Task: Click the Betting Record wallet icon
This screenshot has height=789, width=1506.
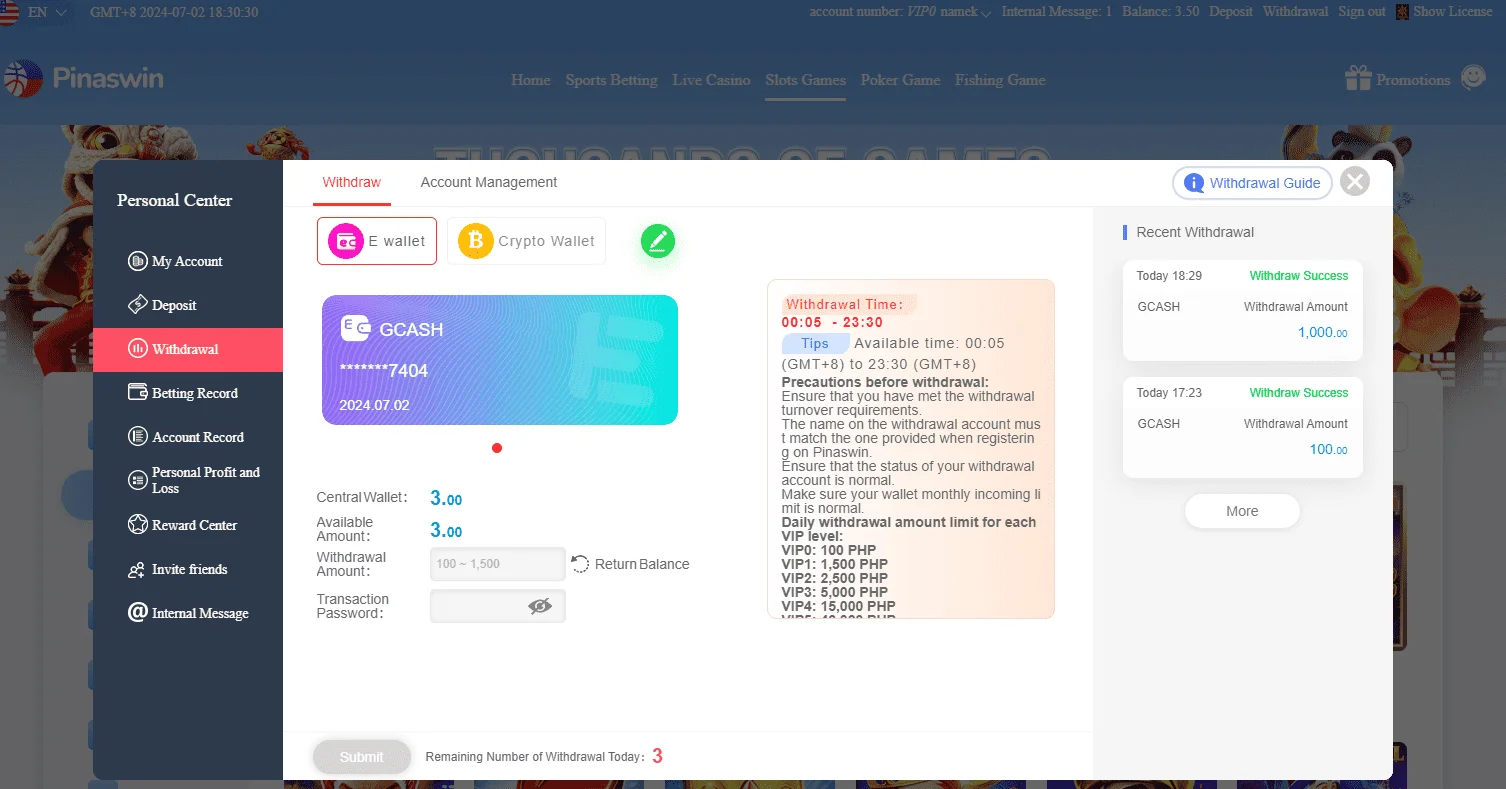Action: (x=138, y=393)
